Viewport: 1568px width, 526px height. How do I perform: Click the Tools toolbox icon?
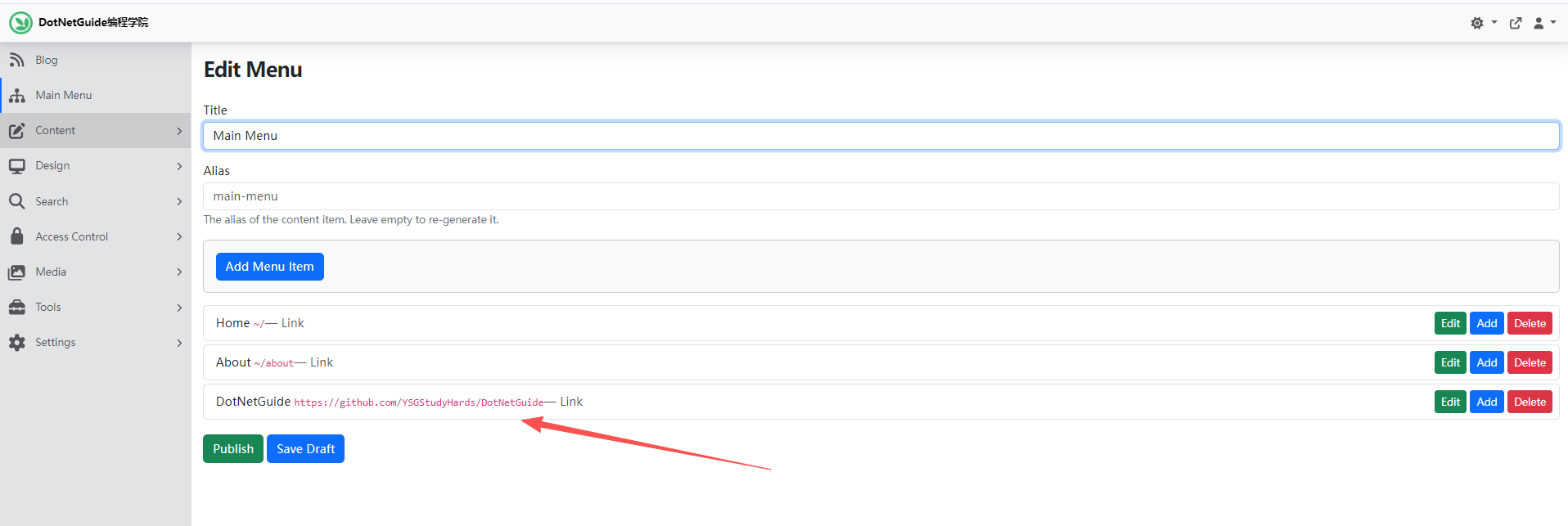pos(16,307)
